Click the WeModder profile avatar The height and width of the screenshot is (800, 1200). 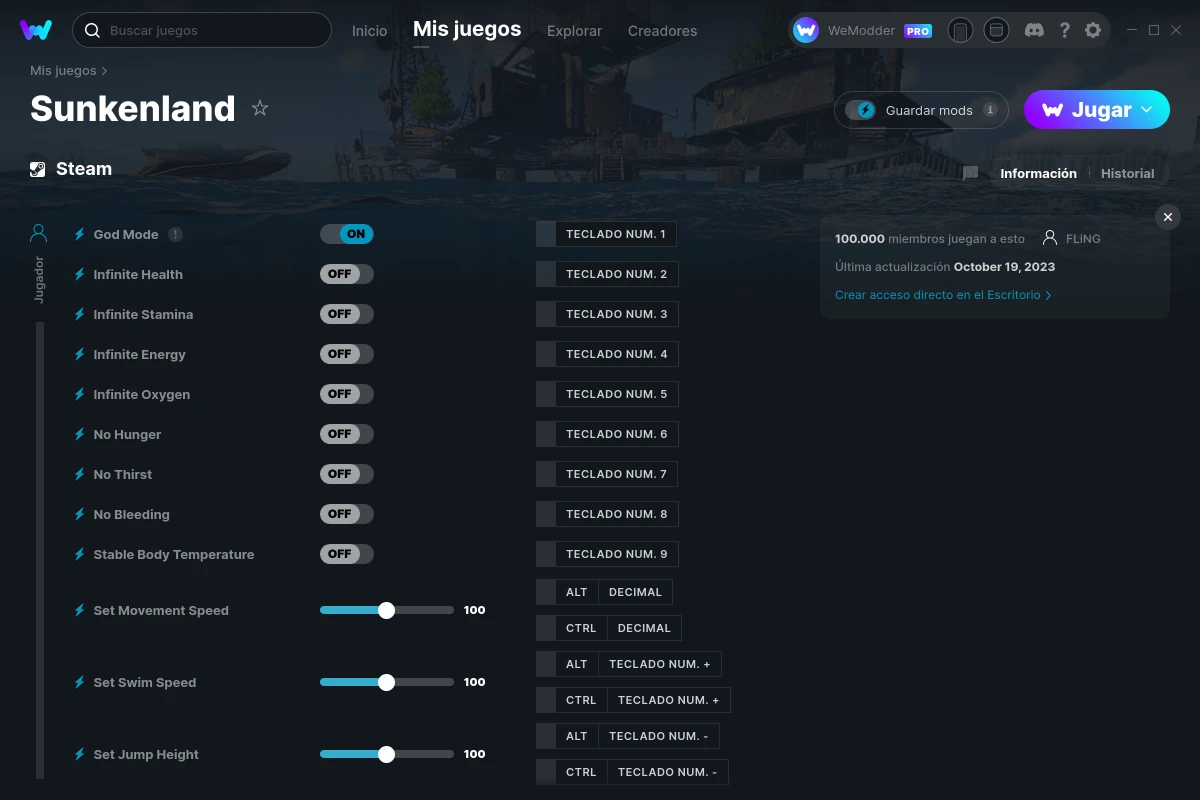coord(806,30)
